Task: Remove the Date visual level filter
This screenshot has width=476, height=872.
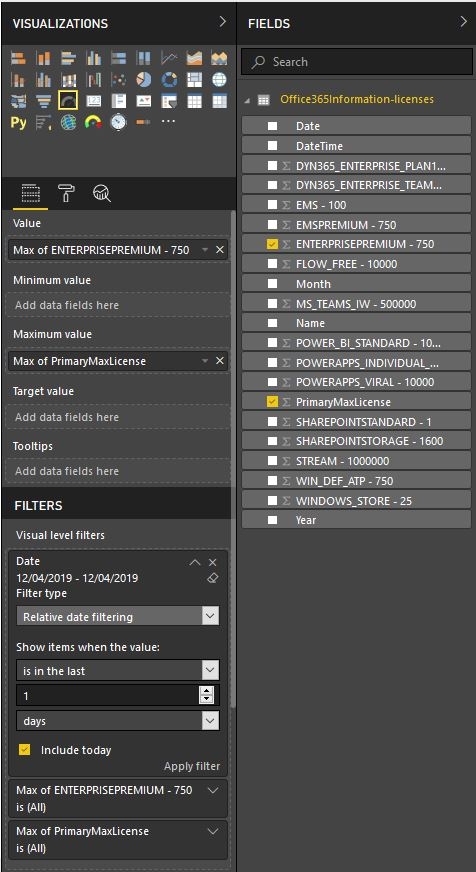Action: click(x=212, y=562)
